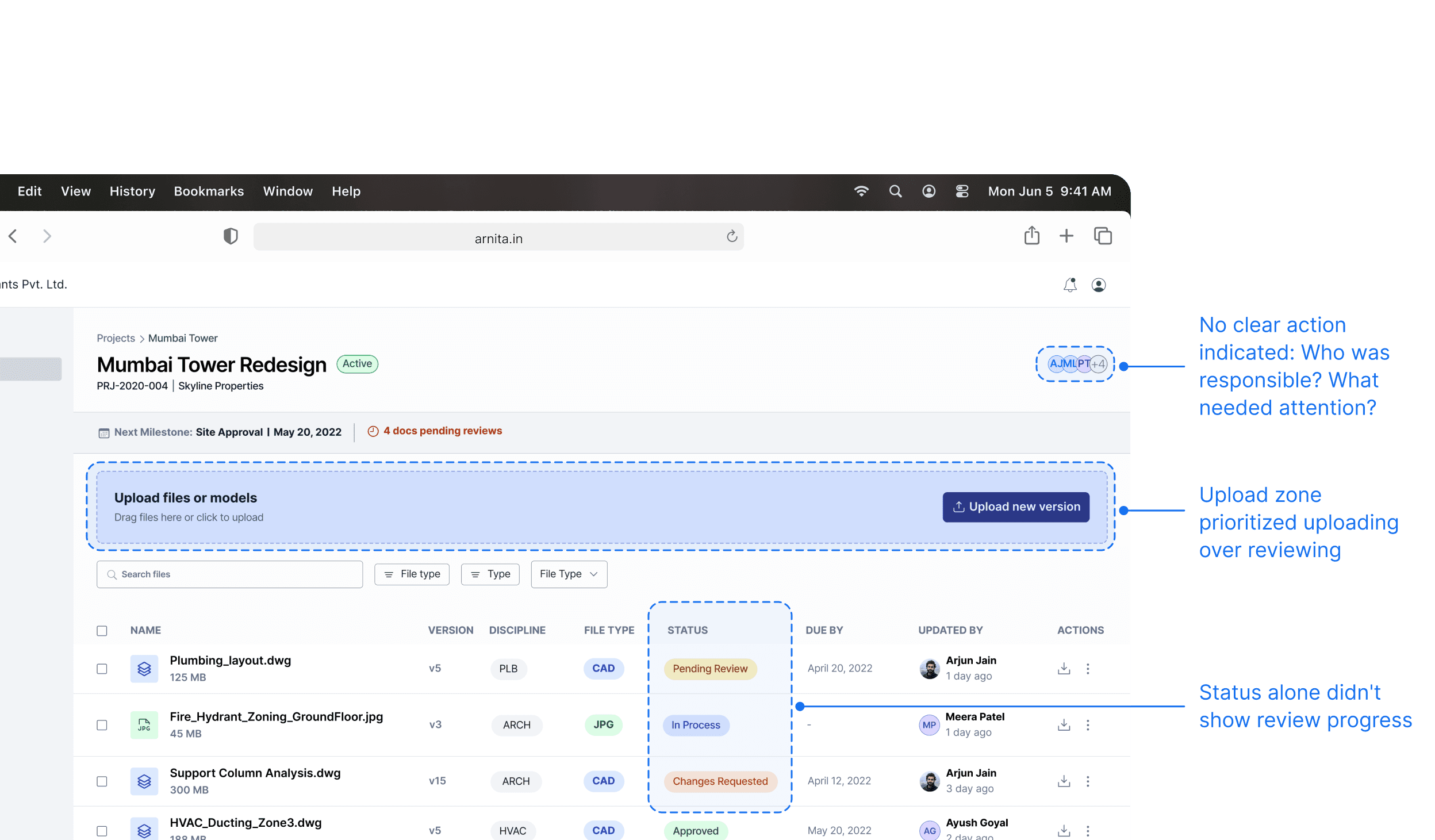Toggle the select-all checkbox in table header
Viewport: 1435px width, 840px height.
pos(102,631)
